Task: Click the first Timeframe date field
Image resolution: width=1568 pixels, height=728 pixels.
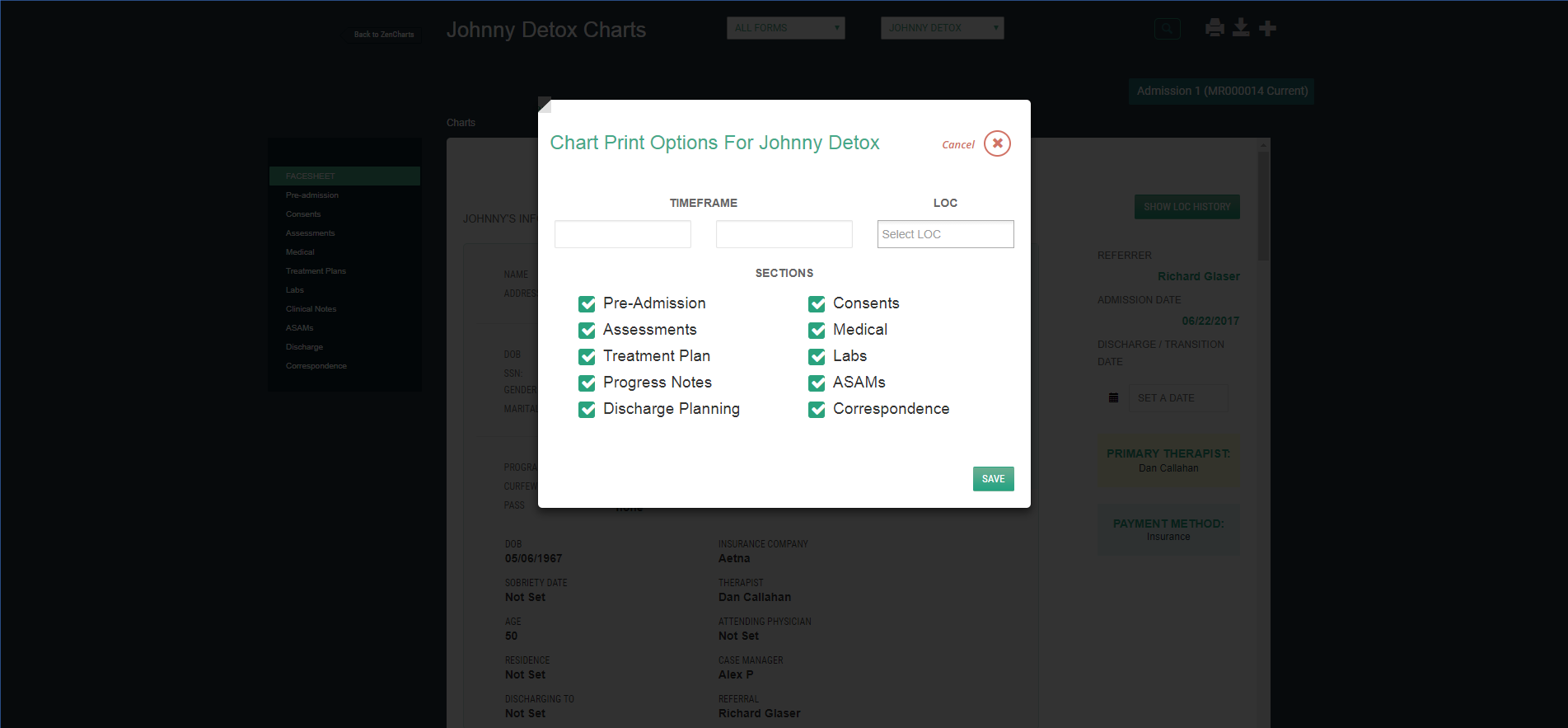Action: pyautogui.click(x=623, y=234)
